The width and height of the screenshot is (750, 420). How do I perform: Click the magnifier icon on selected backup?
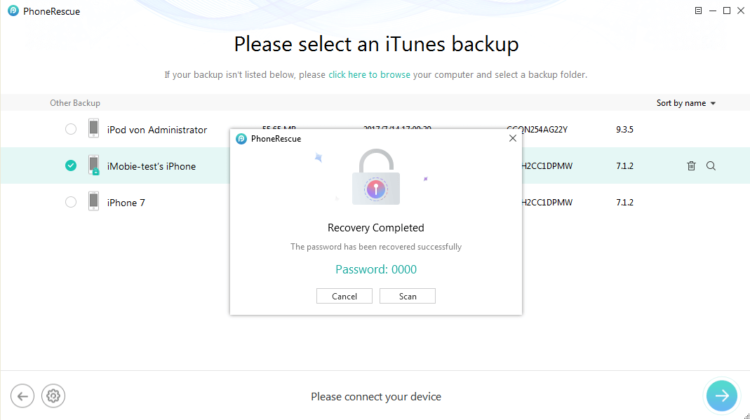(711, 166)
